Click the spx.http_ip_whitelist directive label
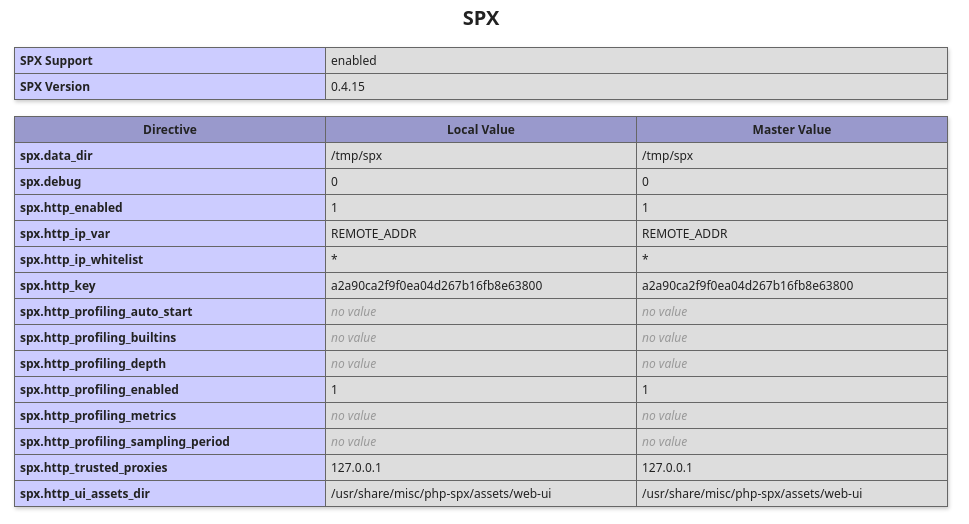 pos(82,260)
